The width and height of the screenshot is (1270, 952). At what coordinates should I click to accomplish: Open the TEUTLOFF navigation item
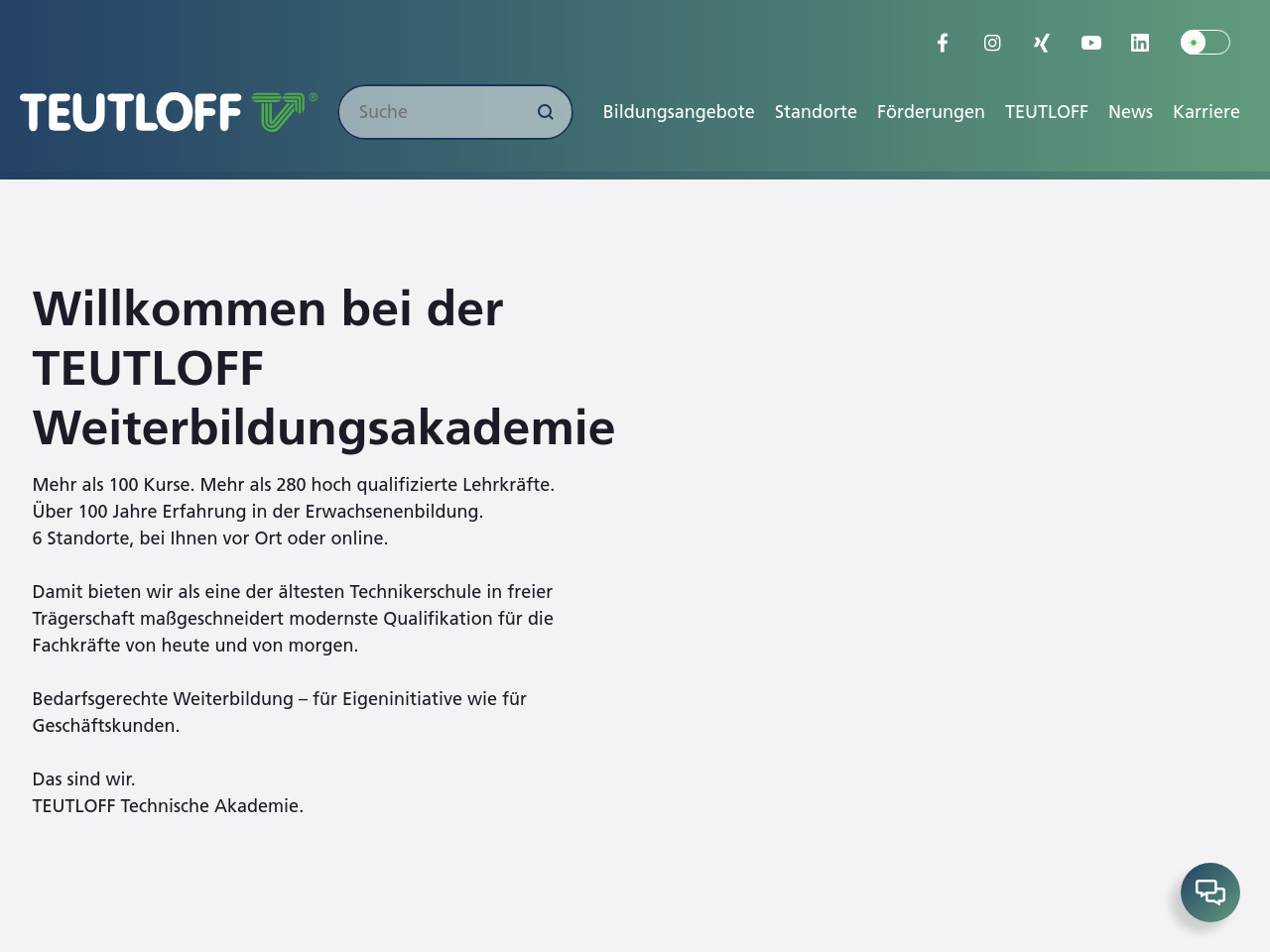[1046, 112]
